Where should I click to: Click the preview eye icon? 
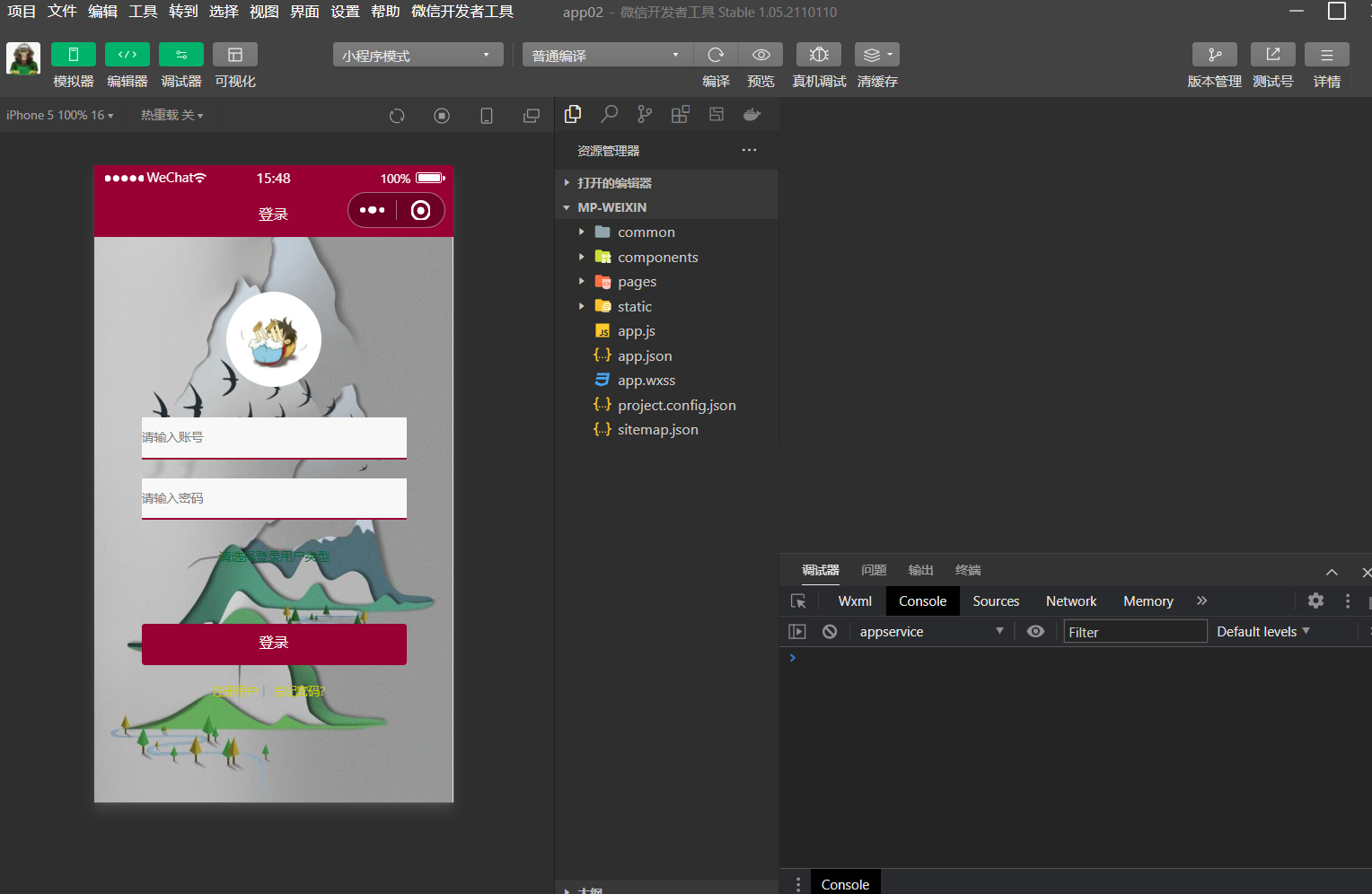tap(761, 55)
